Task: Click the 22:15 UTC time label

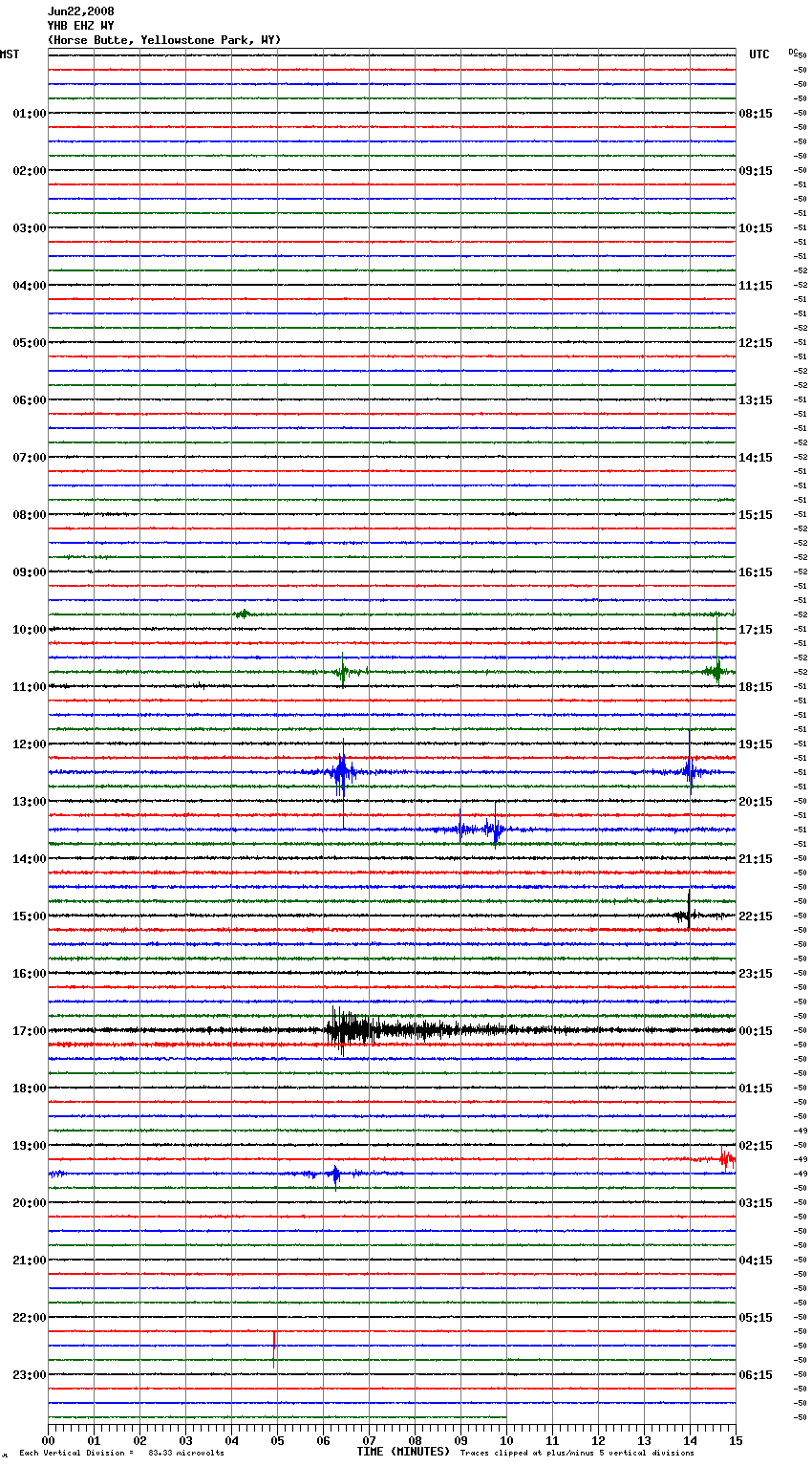Action: (756, 916)
